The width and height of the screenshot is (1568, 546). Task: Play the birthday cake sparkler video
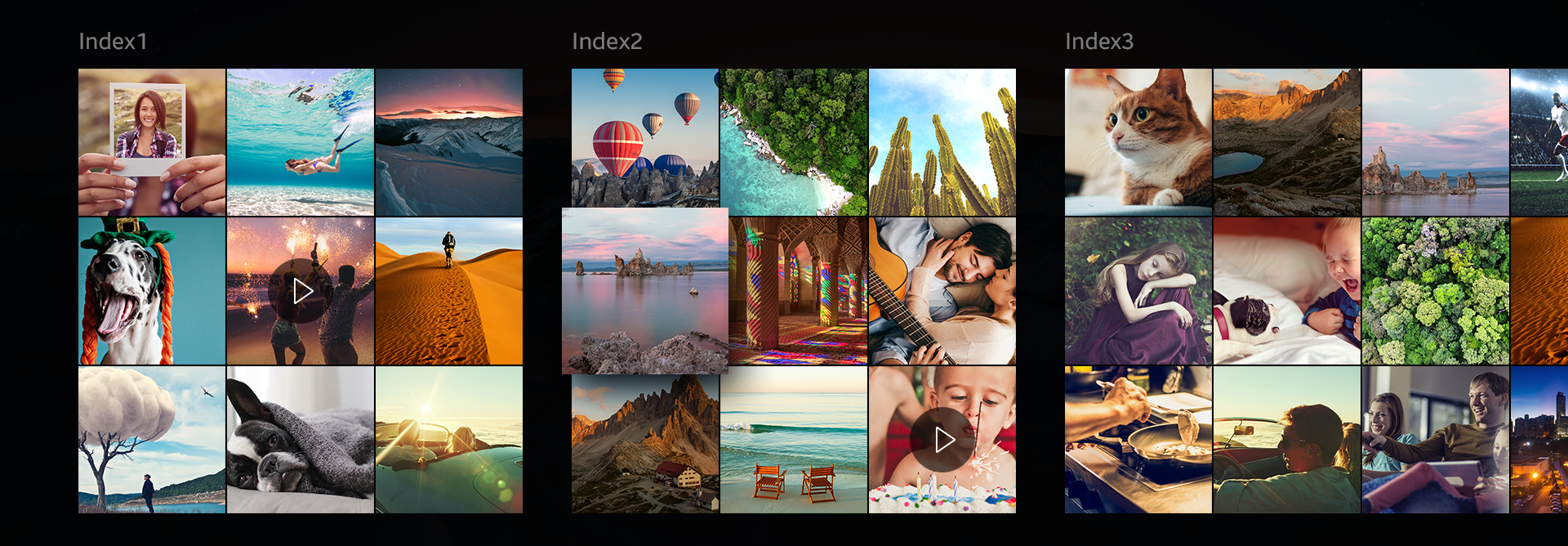942,440
